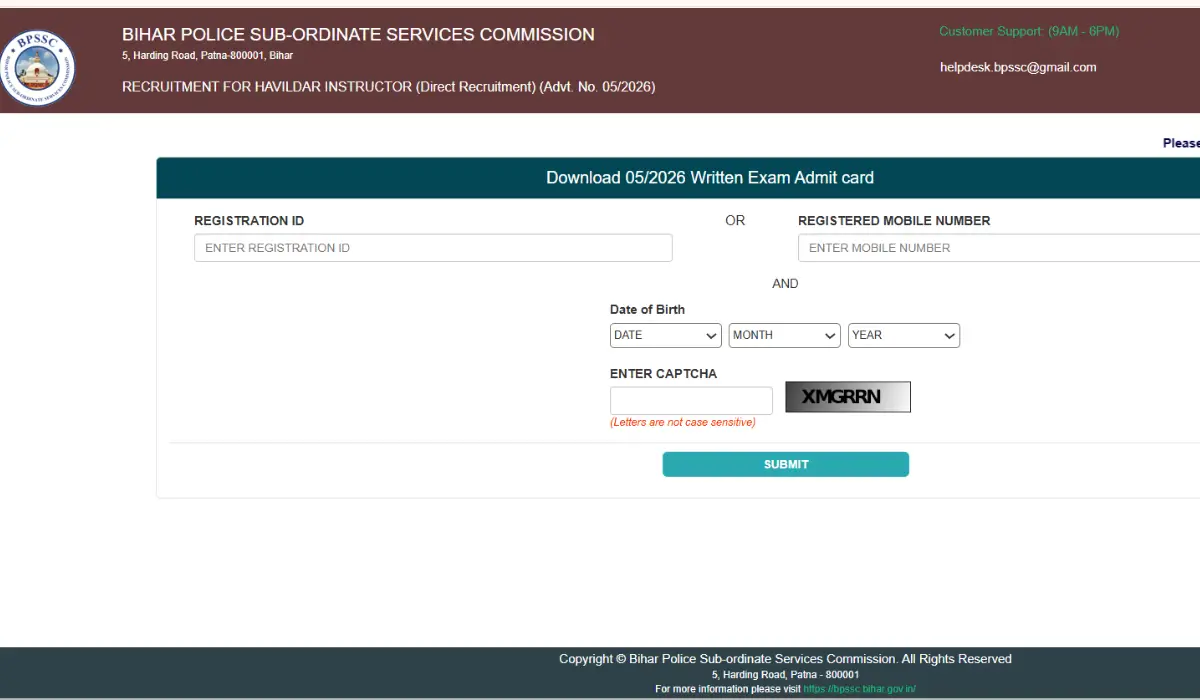The image size is (1200, 700).
Task: Open the MONTH dropdown for date of birth
Action: (x=785, y=335)
